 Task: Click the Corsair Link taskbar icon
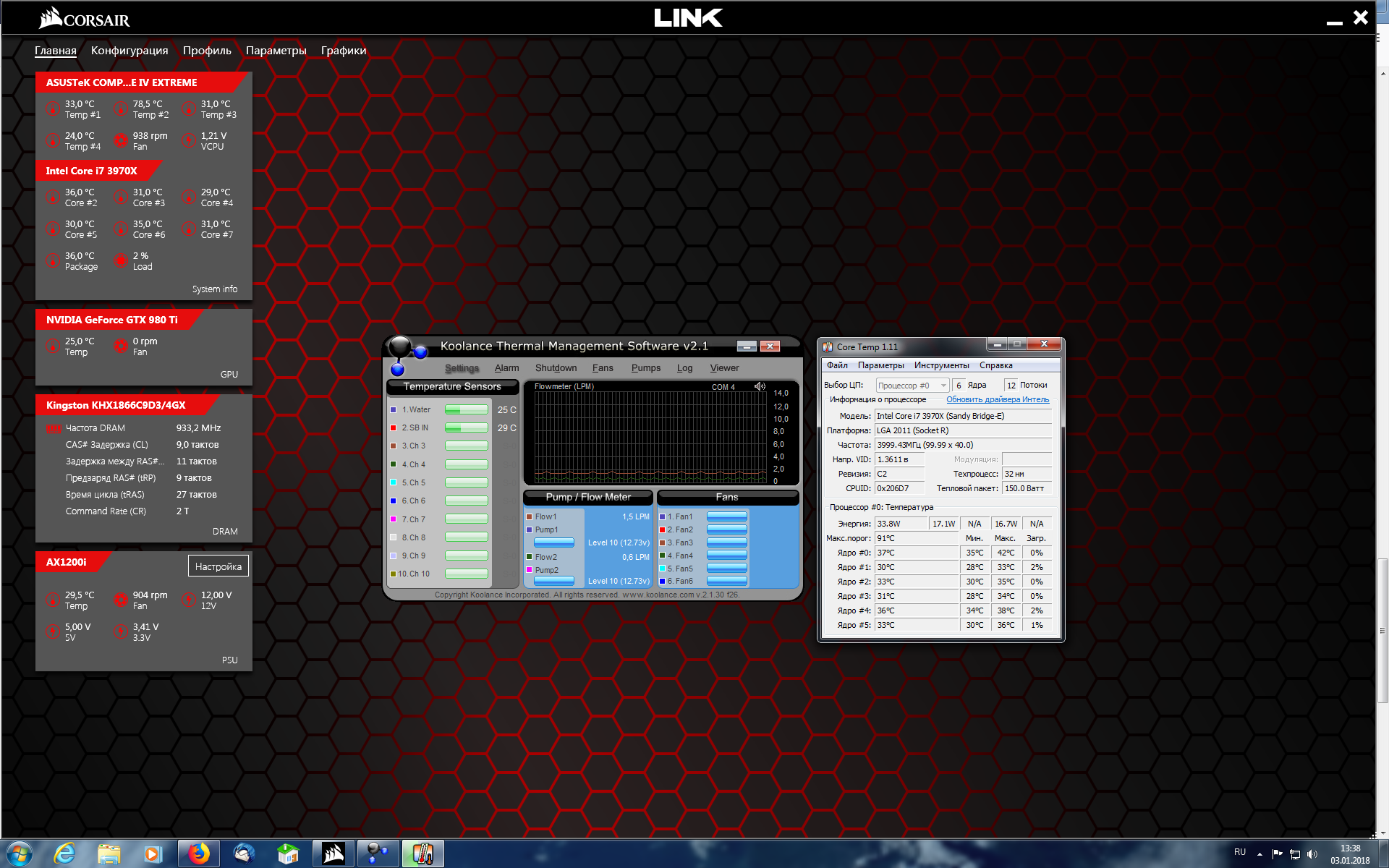tap(333, 854)
